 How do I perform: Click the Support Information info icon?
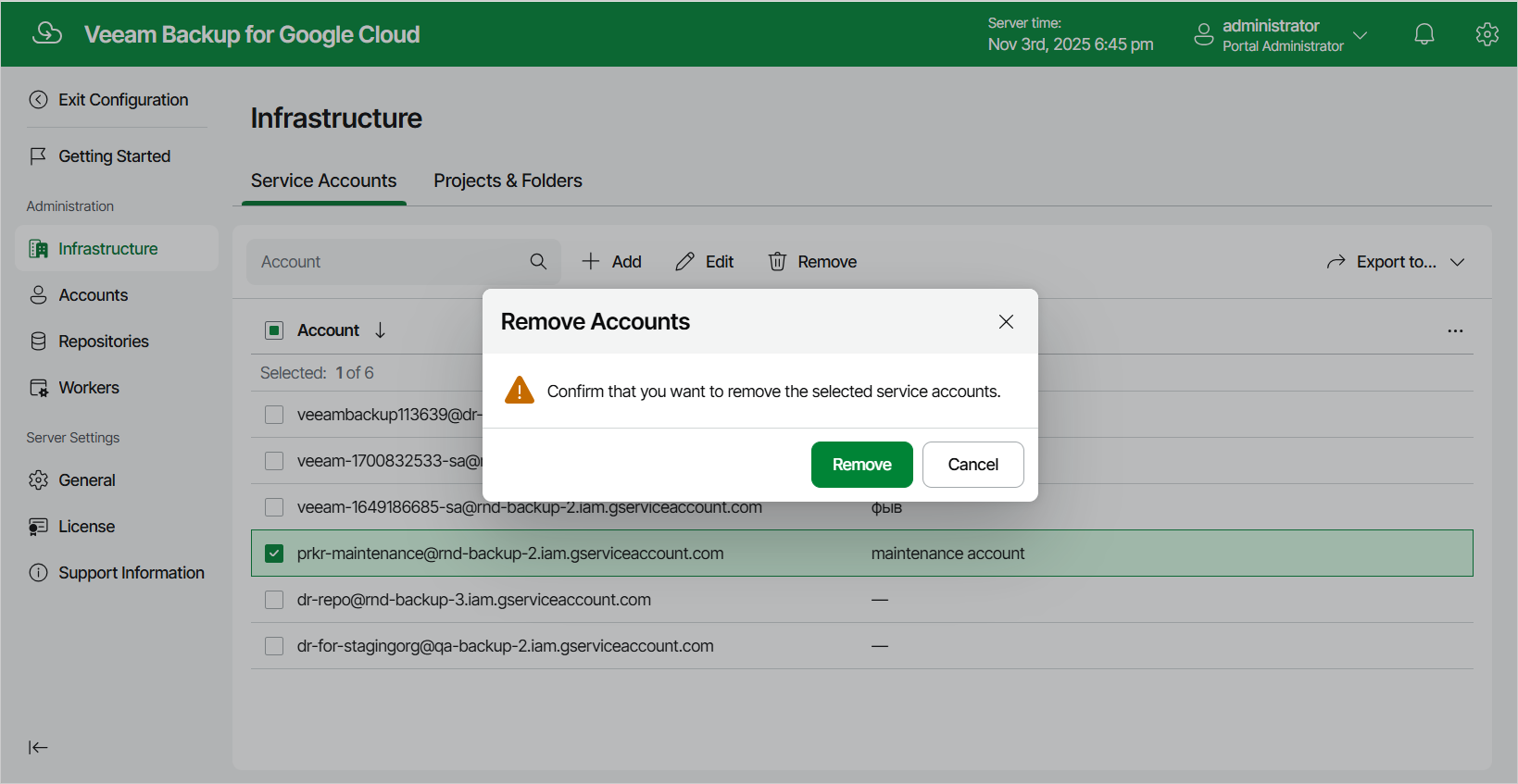38,573
